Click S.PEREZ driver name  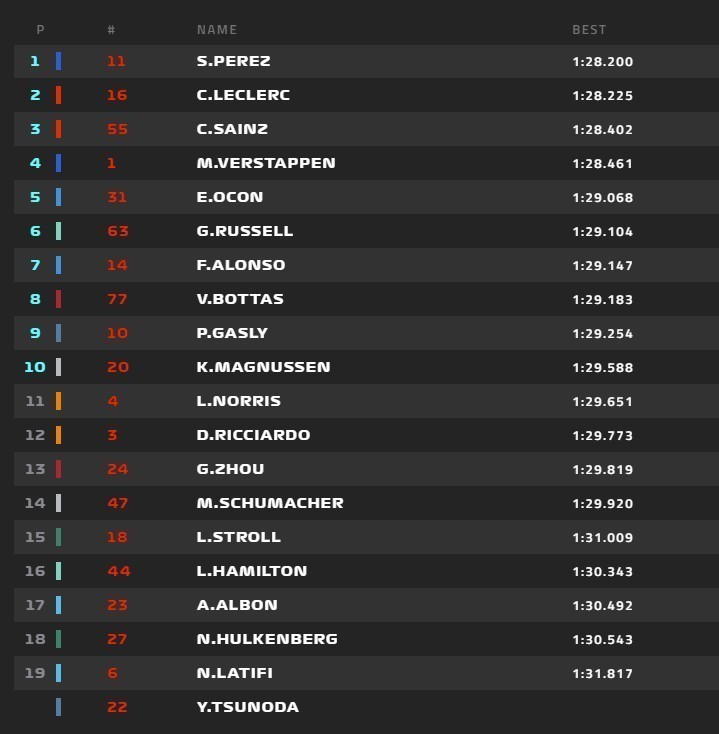[233, 61]
